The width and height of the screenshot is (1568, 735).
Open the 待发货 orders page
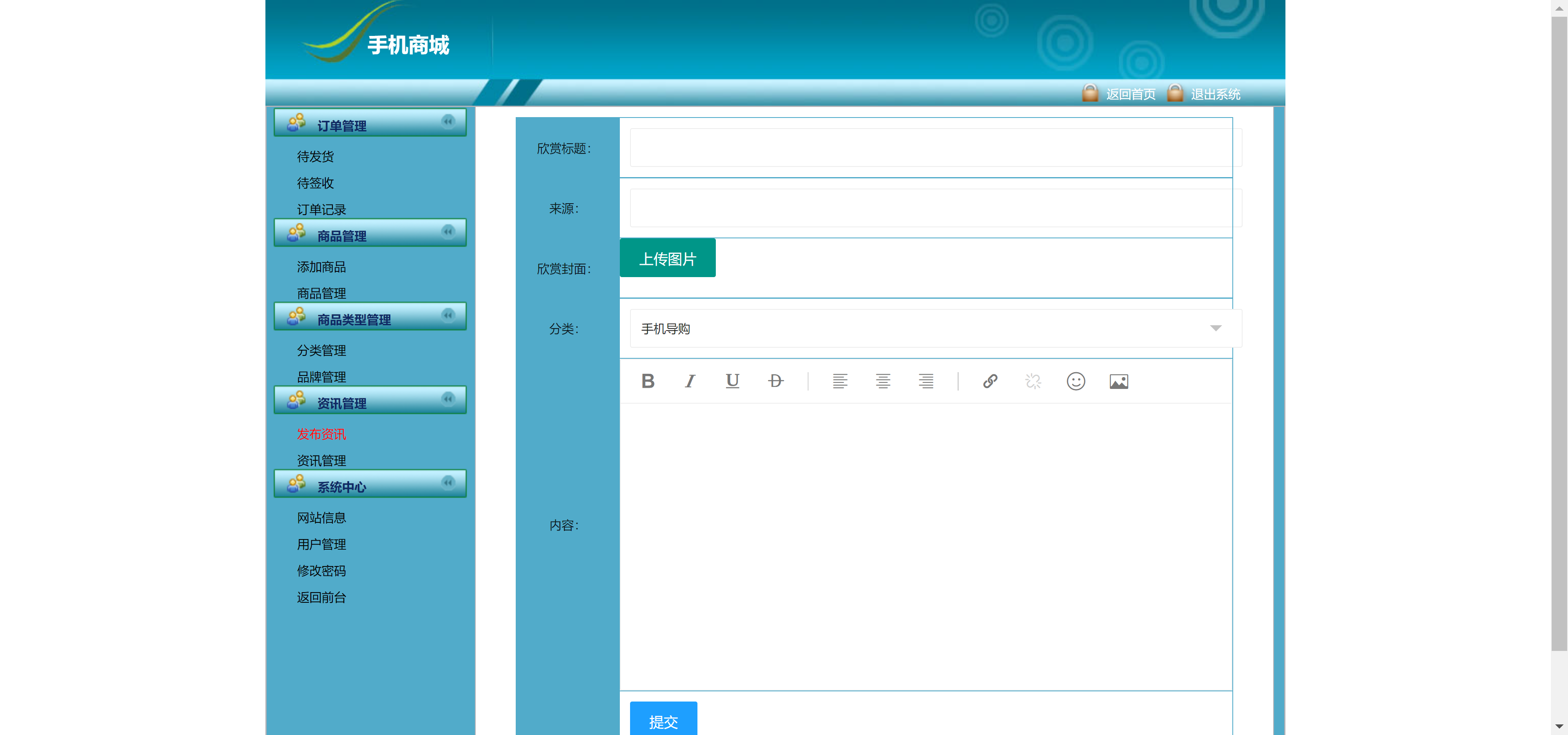tap(315, 156)
